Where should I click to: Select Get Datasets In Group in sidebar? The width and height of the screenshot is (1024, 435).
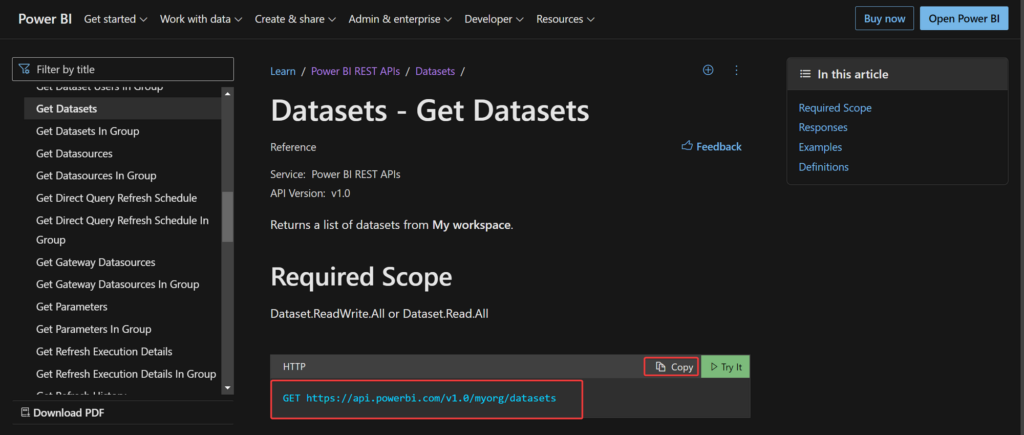point(87,131)
